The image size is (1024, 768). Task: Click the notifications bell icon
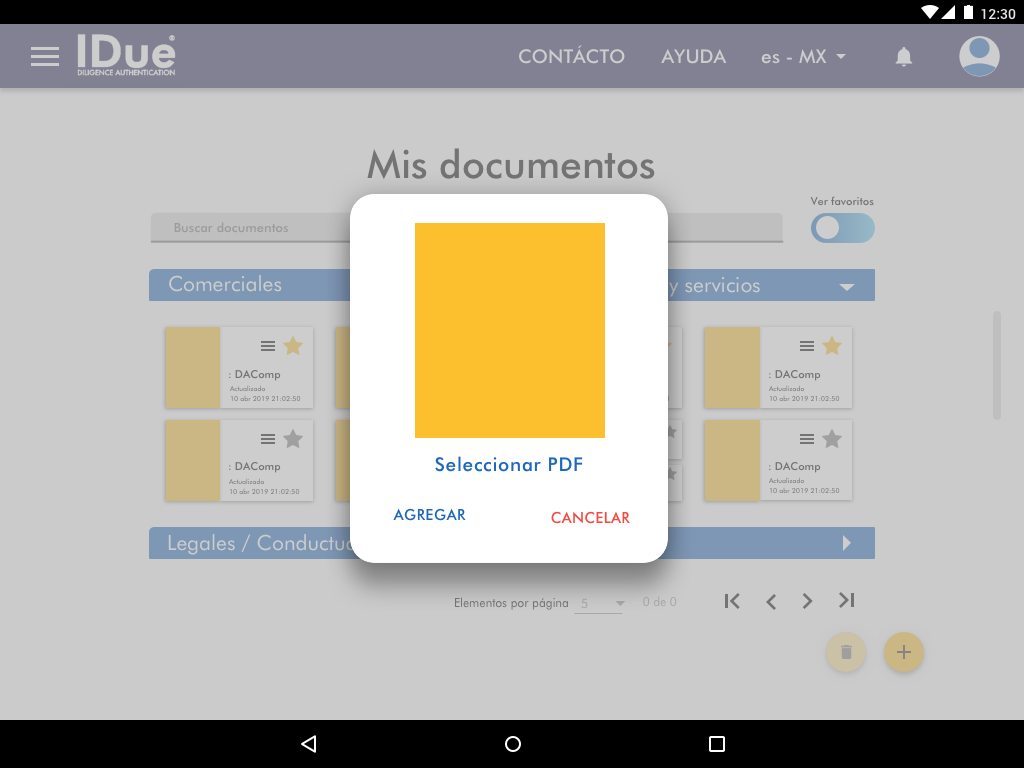[x=903, y=57]
